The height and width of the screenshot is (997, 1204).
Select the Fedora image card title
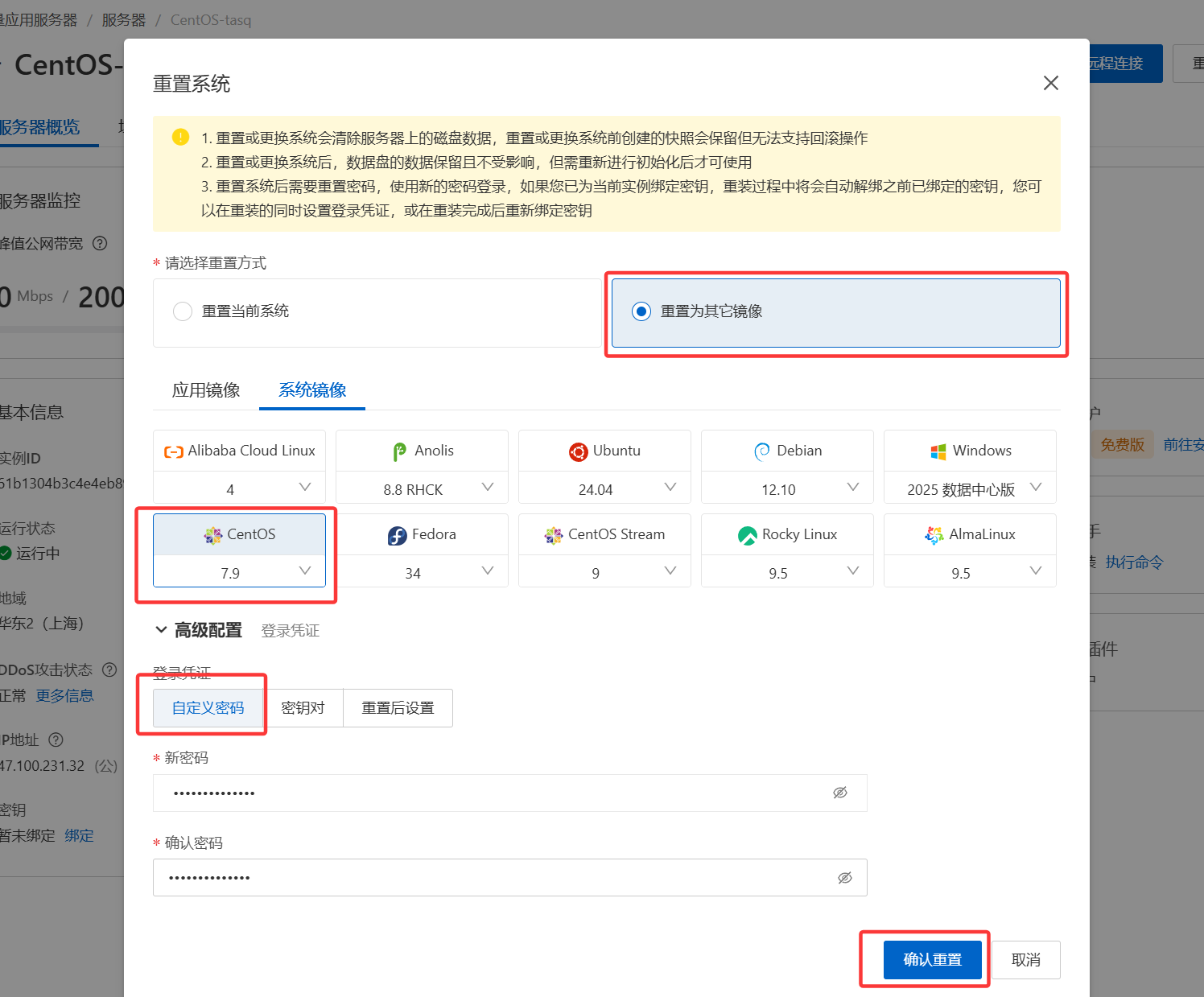click(434, 534)
